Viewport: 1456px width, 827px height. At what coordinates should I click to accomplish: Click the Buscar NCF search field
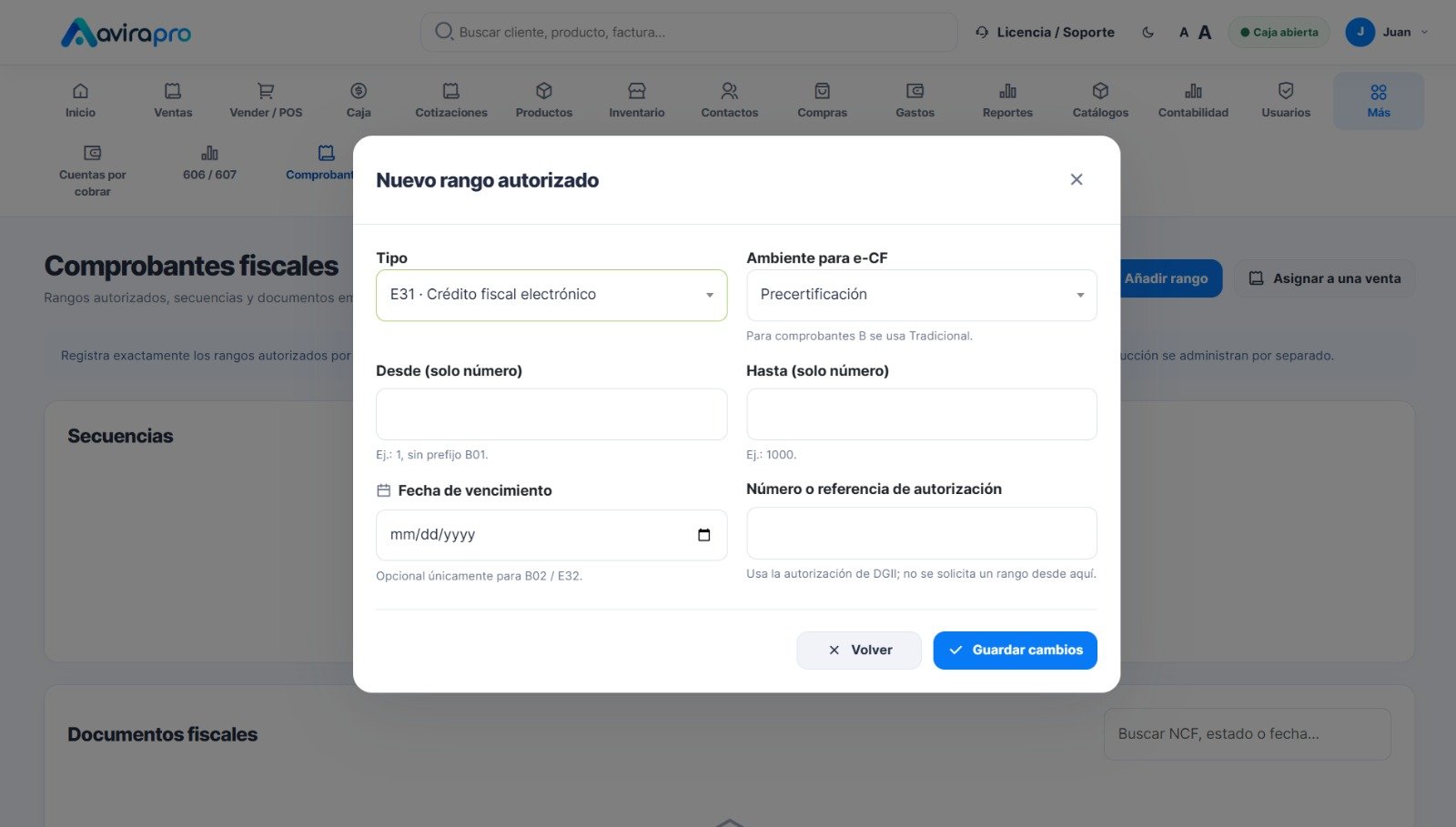tap(1247, 734)
